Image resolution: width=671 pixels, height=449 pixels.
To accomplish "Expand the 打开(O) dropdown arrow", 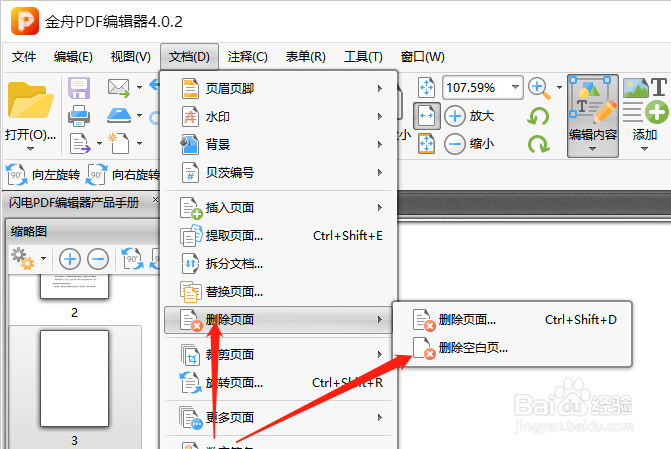I will pos(30,149).
